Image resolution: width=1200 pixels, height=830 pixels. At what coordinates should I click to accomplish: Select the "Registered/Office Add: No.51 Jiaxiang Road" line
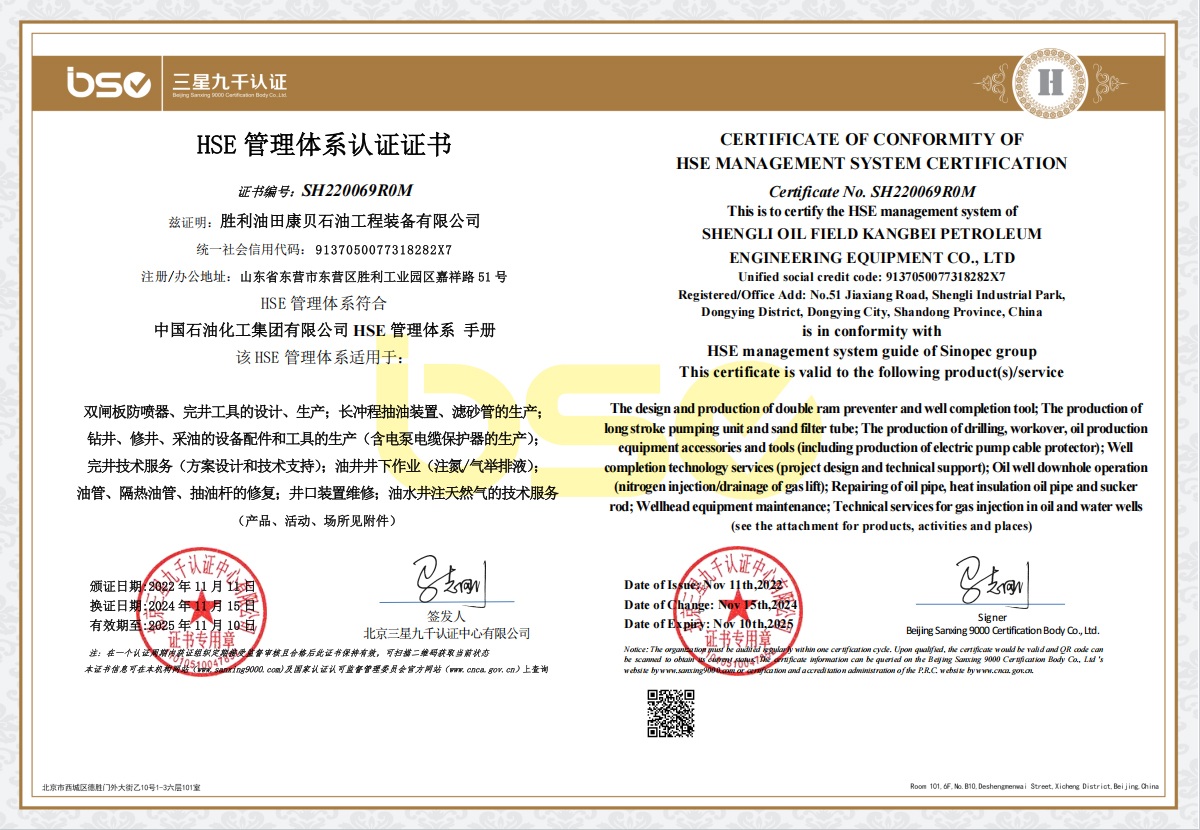tap(872, 295)
